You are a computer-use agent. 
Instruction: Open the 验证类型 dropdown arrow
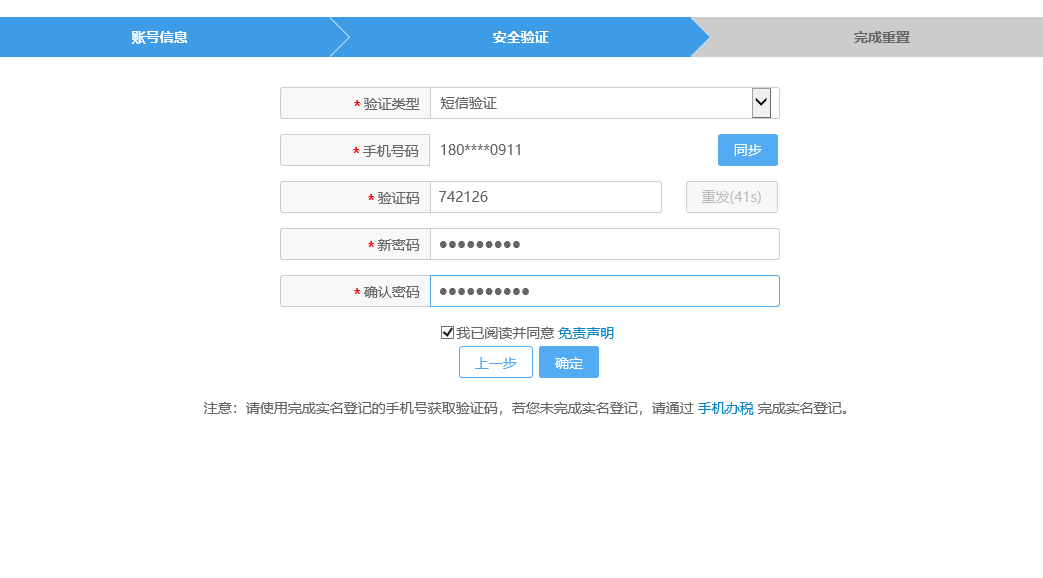pyautogui.click(x=761, y=103)
